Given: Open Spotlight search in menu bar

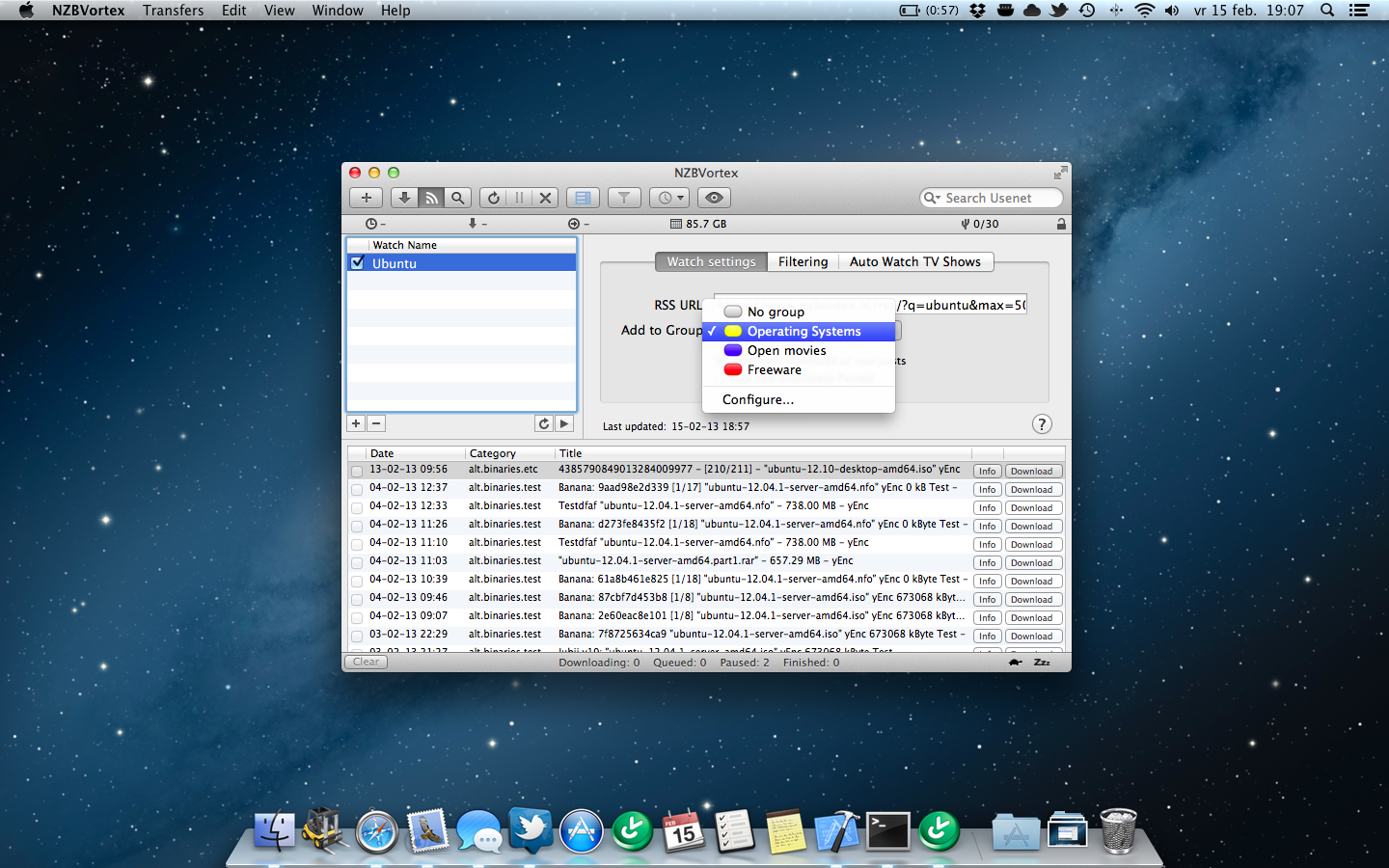Looking at the screenshot, I should (1327, 11).
